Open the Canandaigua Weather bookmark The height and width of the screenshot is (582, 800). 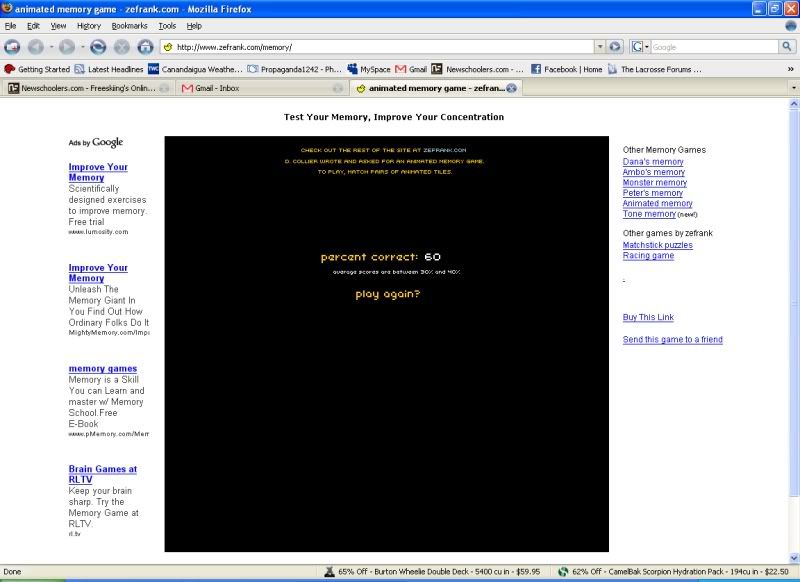195,69
